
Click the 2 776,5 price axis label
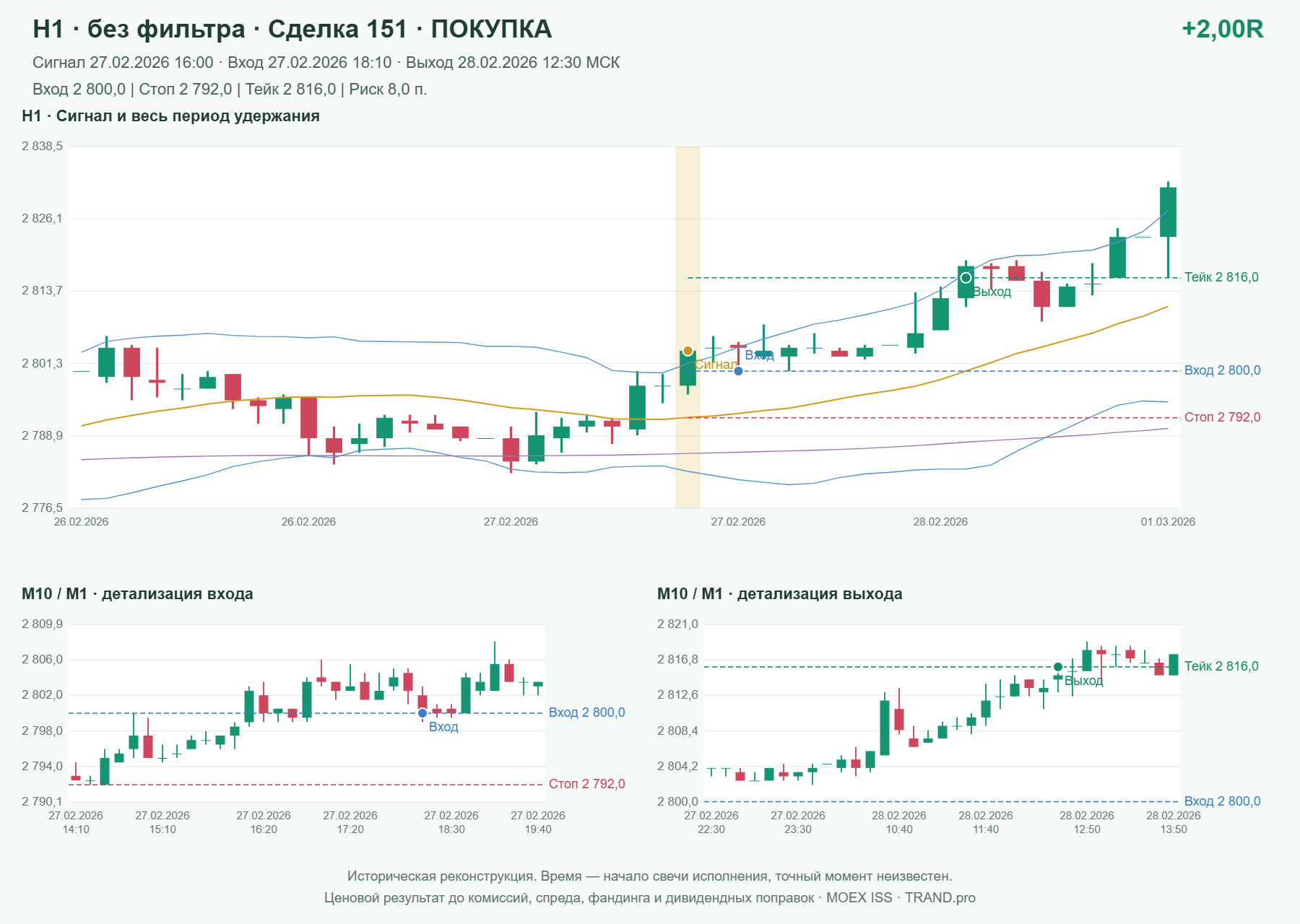pos(42,508)
